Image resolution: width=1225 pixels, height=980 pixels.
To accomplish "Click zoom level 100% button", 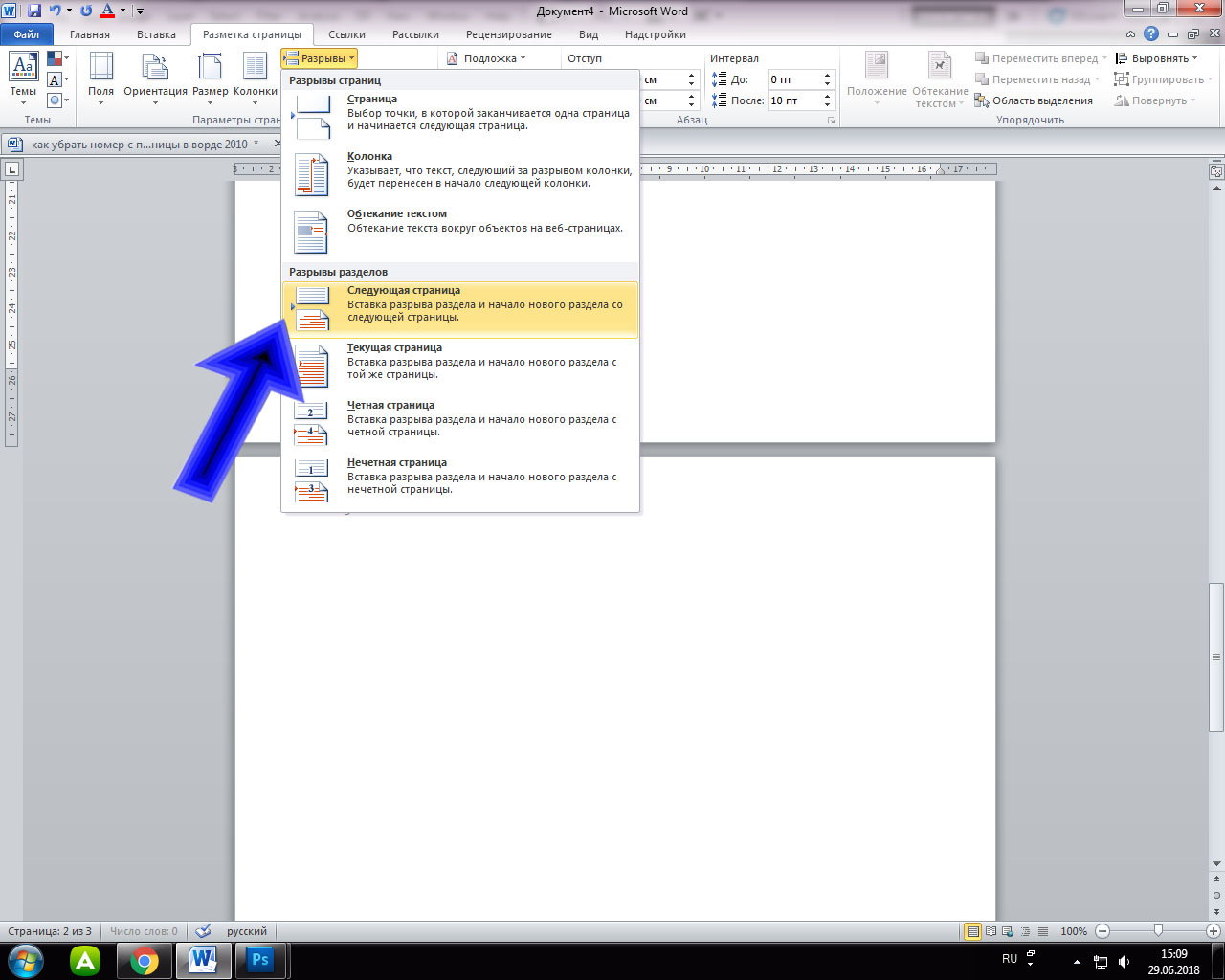I will (x=1073, y=931).
